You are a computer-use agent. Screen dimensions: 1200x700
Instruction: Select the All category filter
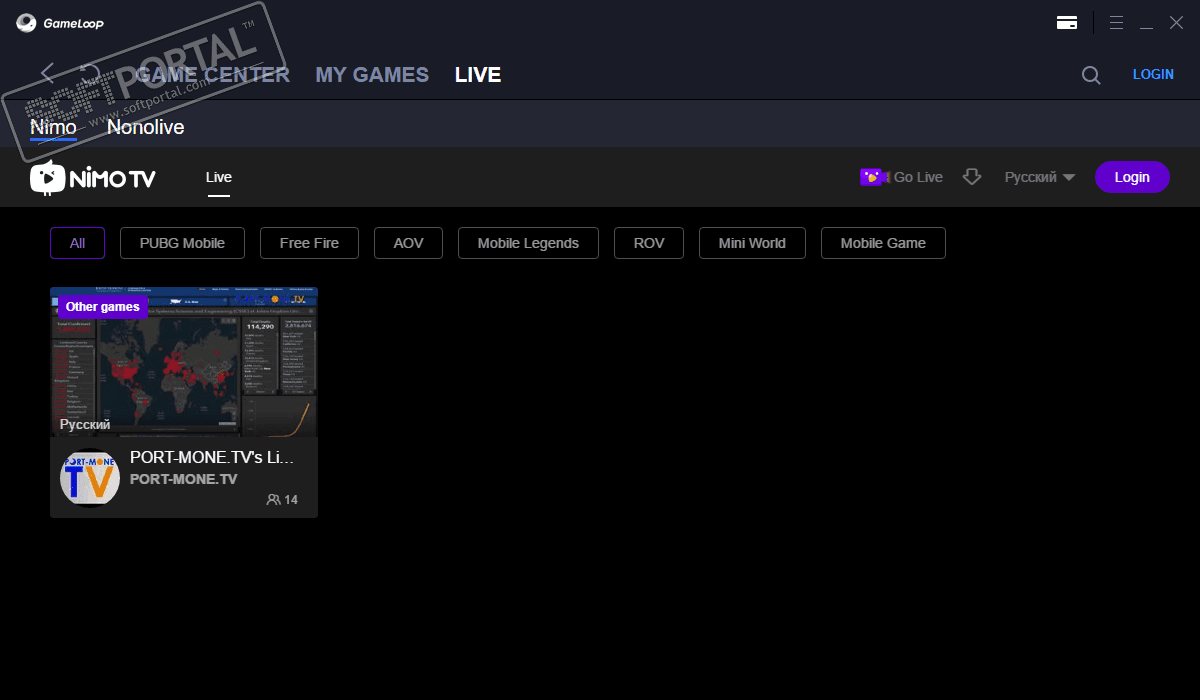pyautogui.click(x=78, y=243)
